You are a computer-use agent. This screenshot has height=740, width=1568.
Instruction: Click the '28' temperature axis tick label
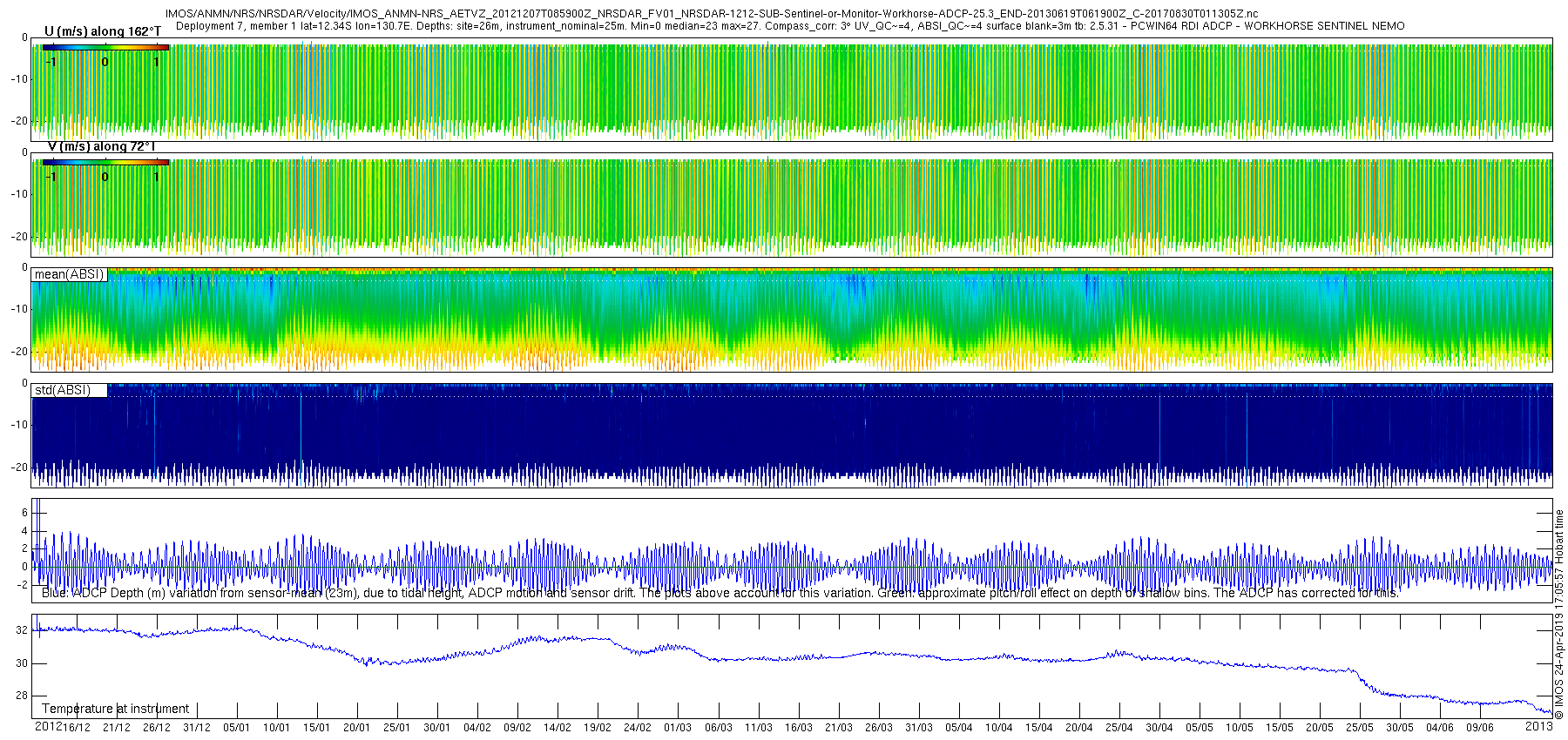pyautogui.click(x=22, y=696)
